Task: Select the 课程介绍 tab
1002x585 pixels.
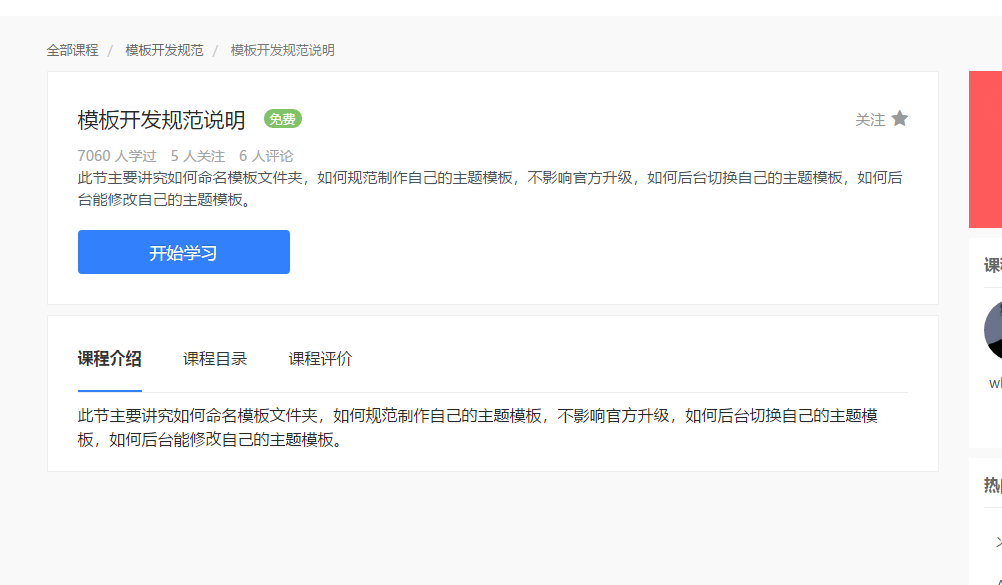Action: click(x=110, y=359)
